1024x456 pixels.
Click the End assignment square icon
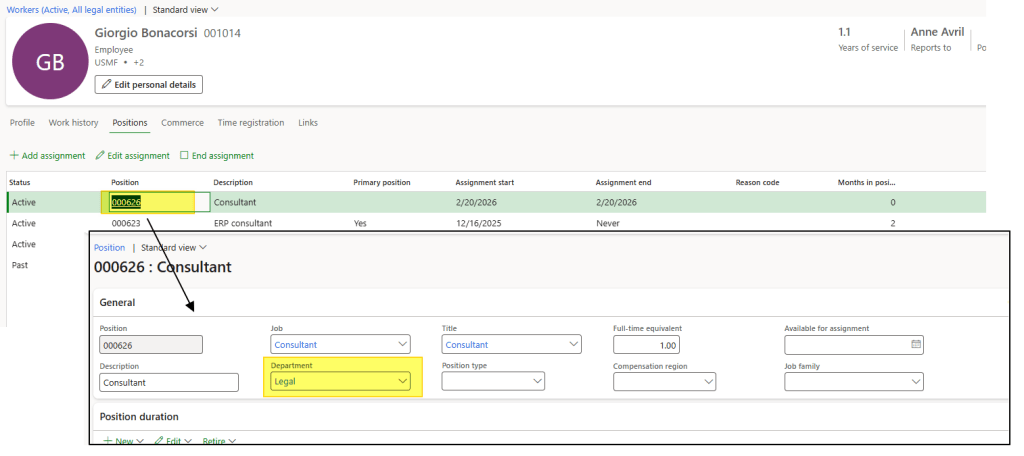(x=184, y=156)
